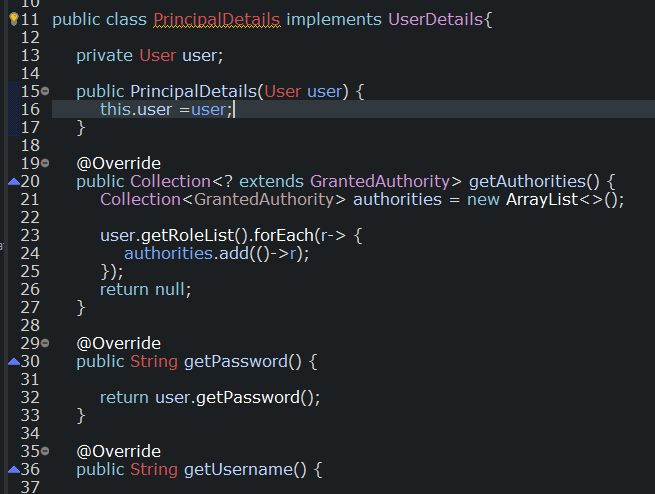655x494 pixels.
Task: Place cursor in 'this.user =user;' statement
Action: (x=166, y=109)
